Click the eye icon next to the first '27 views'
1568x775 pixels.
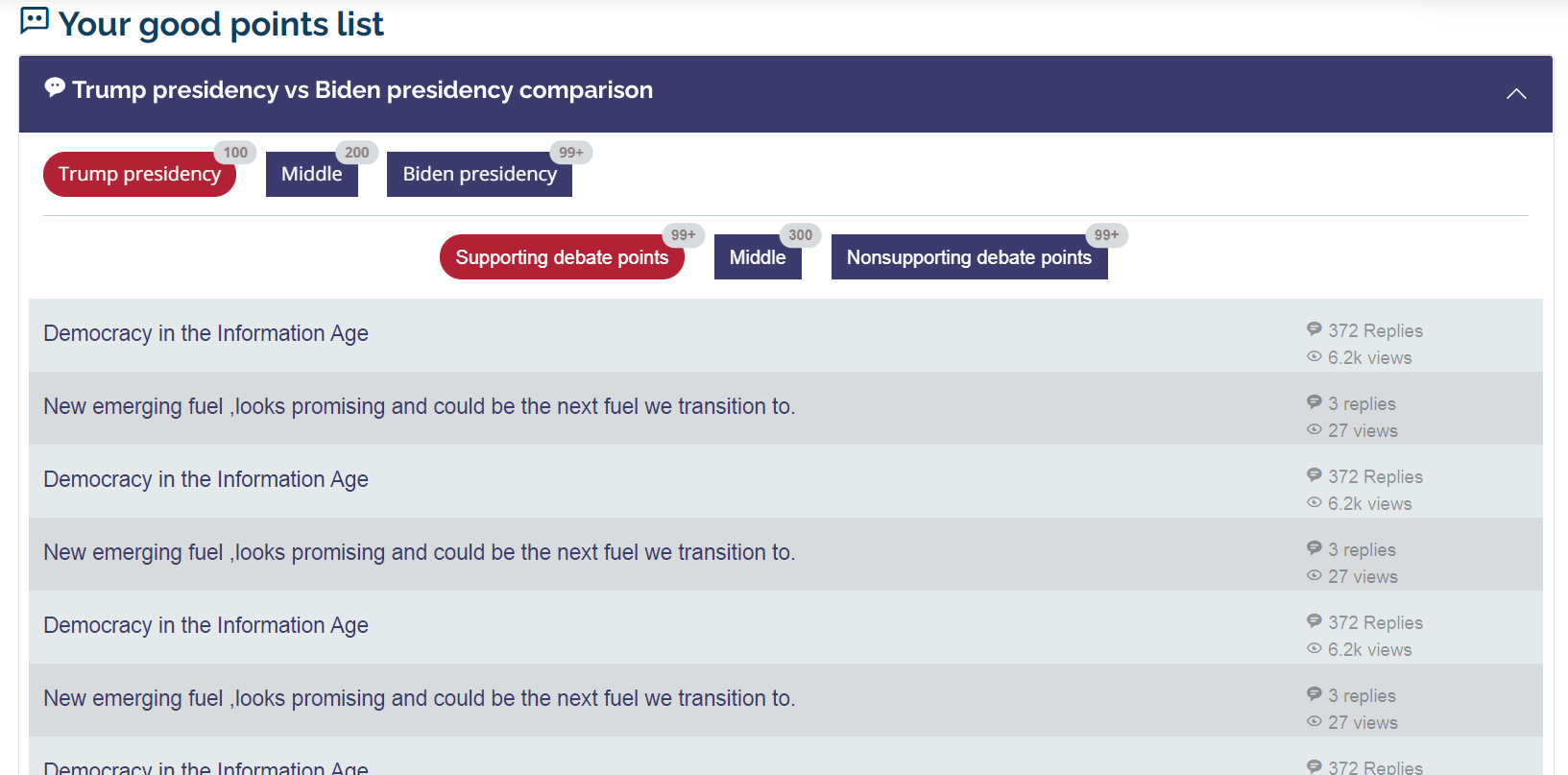(1315, 429)
